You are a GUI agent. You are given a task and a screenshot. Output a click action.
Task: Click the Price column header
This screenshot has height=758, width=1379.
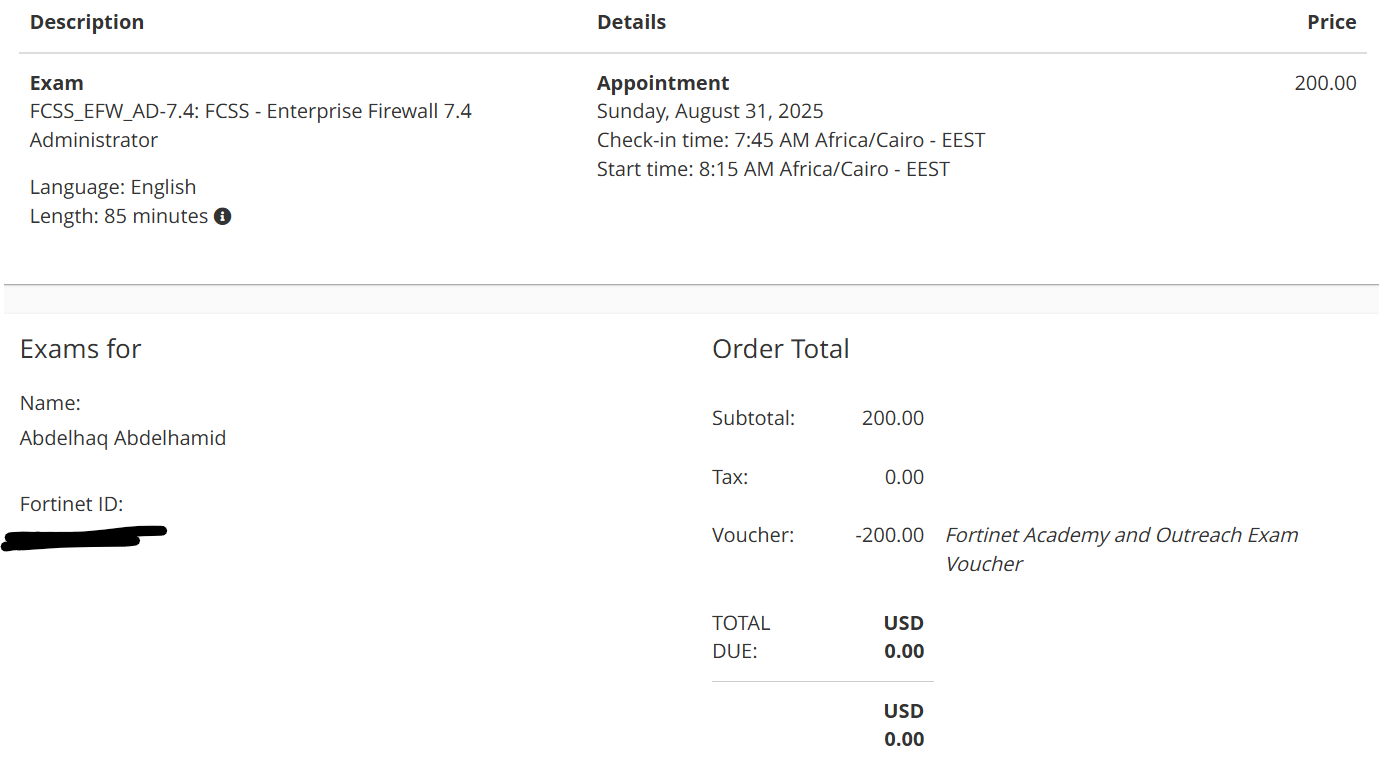point(1331,22)
